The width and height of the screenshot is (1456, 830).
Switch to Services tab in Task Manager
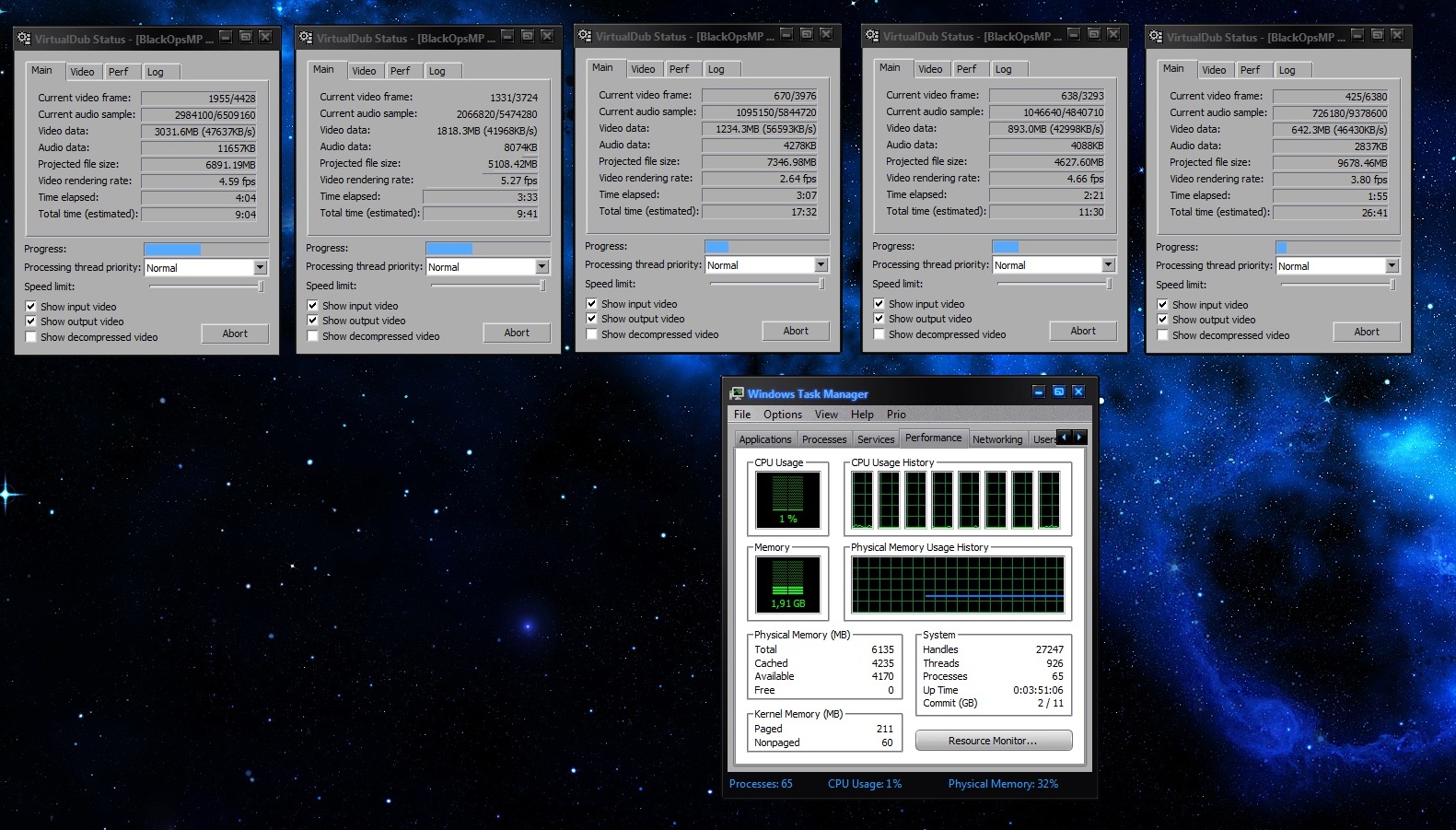click(876, 439)
